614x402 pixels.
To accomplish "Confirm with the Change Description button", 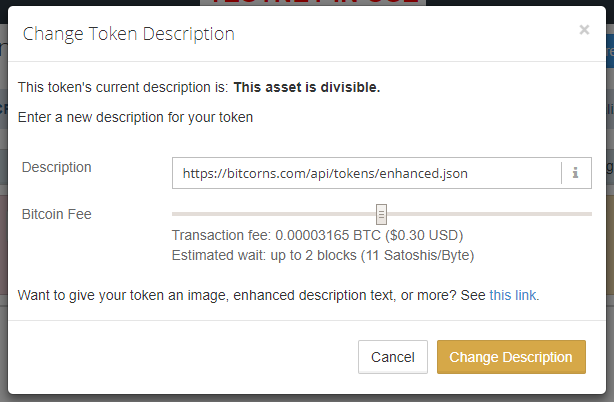I will click(x=511, y=357).
